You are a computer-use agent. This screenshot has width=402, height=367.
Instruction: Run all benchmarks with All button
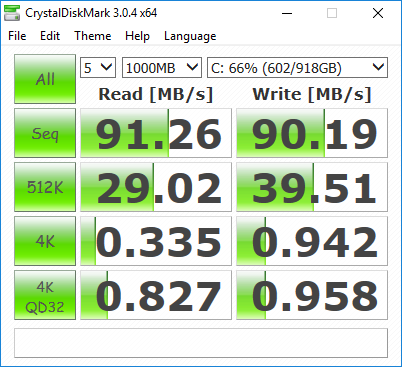click(45, 79)
